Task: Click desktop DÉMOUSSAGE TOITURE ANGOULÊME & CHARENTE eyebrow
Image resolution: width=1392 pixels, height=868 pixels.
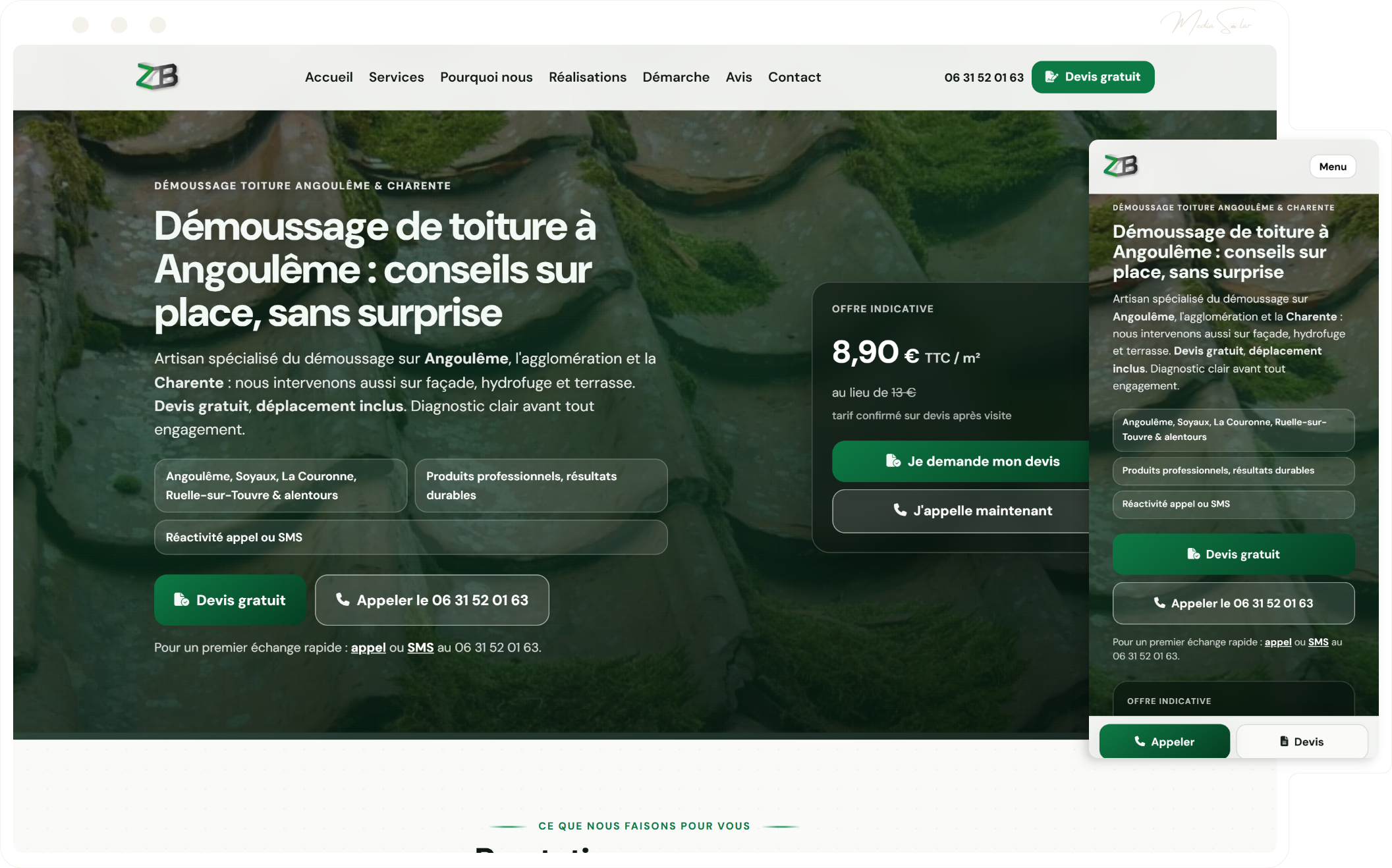Action: 302,186
